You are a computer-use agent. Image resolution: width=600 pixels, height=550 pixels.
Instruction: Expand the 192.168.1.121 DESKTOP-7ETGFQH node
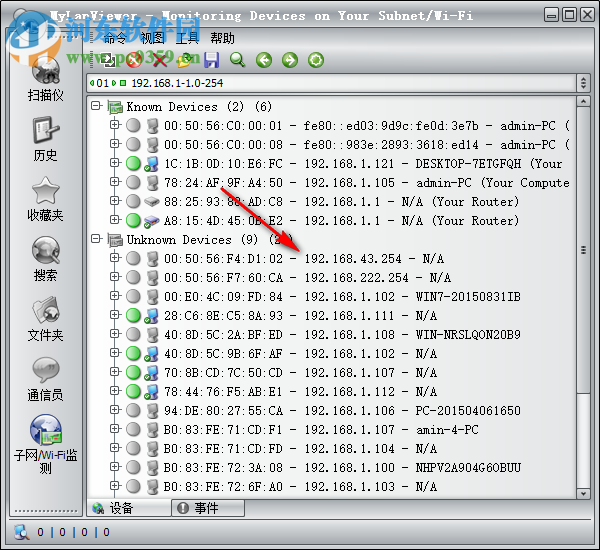click(x=114, y=163)
